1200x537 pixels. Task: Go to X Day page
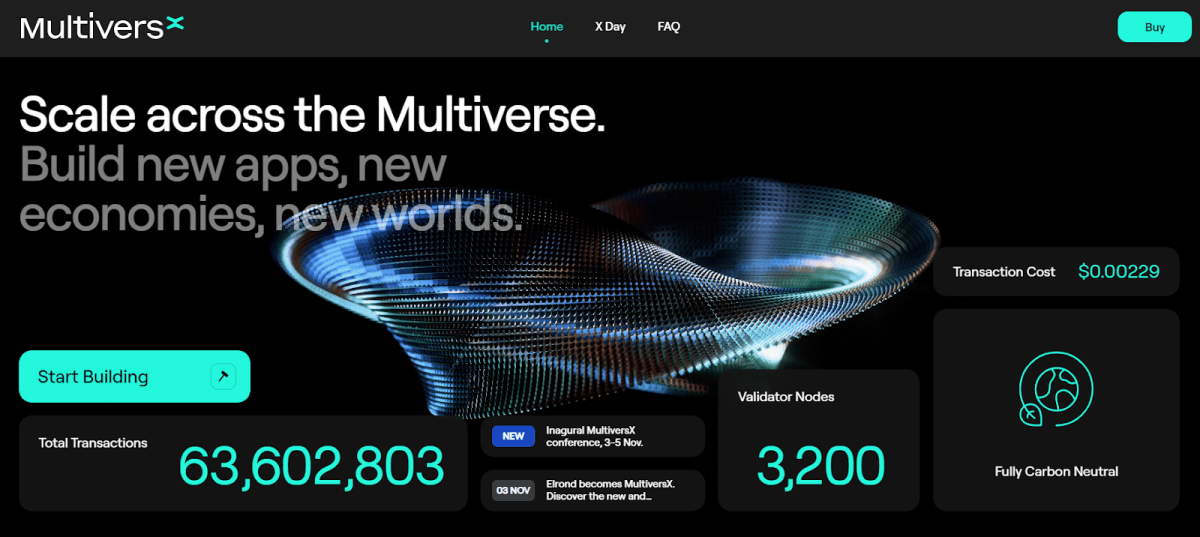[x=610, y=27]
